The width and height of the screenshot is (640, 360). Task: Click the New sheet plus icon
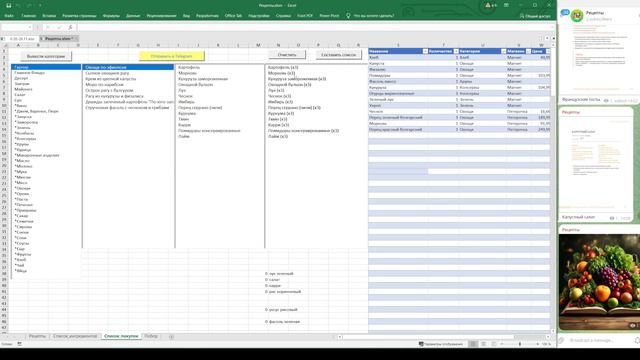pyautogui.click(x=171, y=336)
